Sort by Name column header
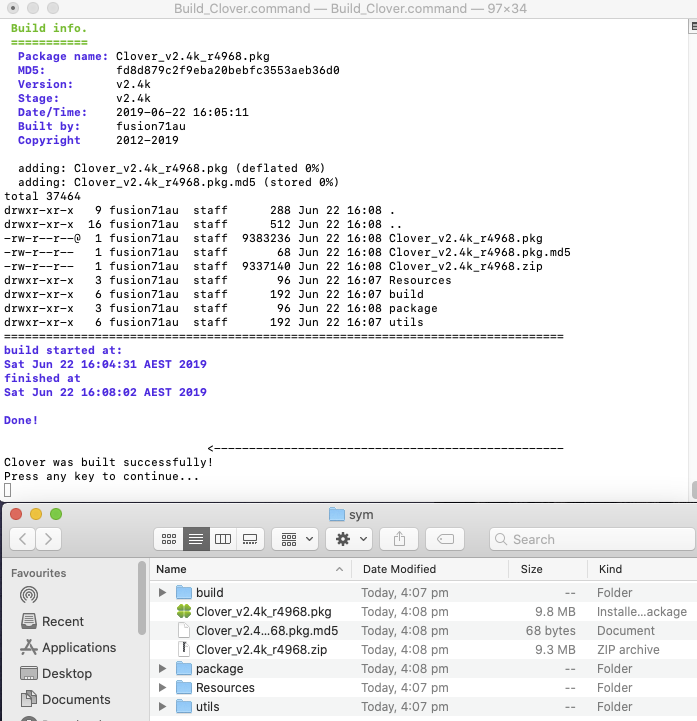 [x=251, y=569]
